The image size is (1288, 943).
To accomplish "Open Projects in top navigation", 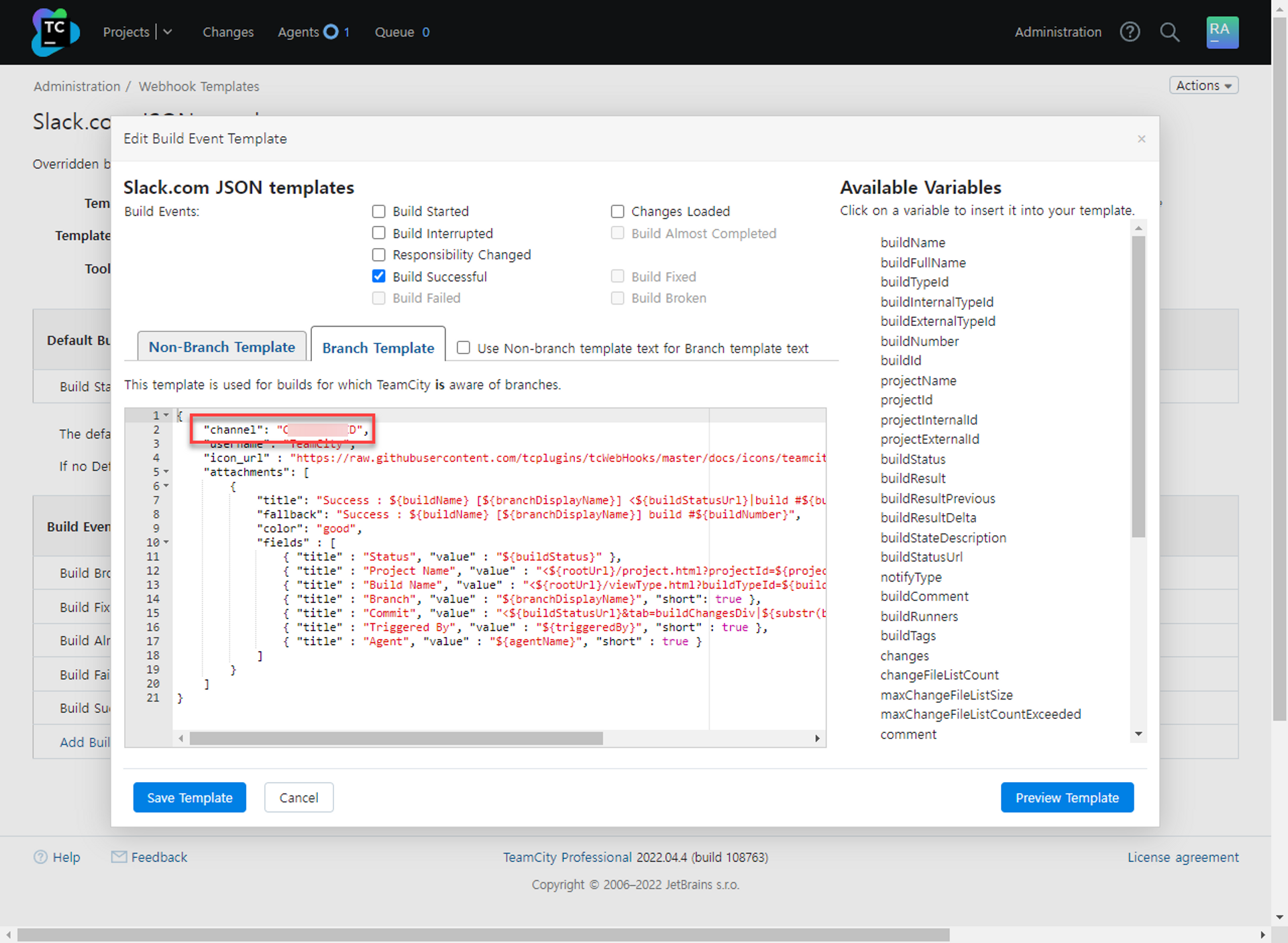I will (126, 32).
